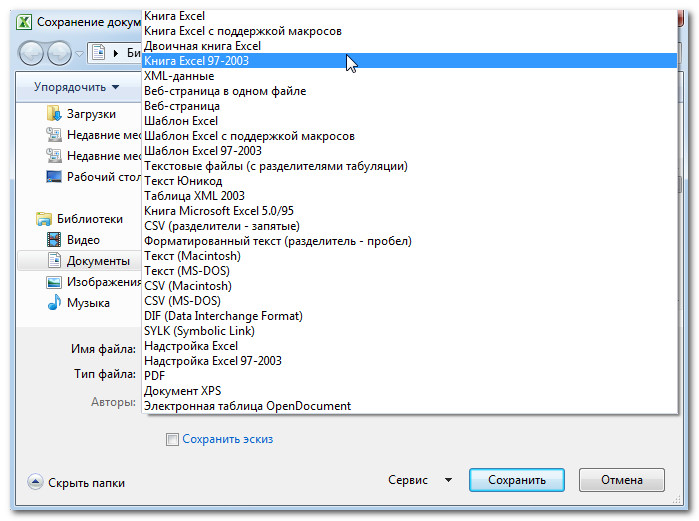699x521 pixels.
Task: Choose Шаблон Excel 97-2003
Action: coord(410,151)
